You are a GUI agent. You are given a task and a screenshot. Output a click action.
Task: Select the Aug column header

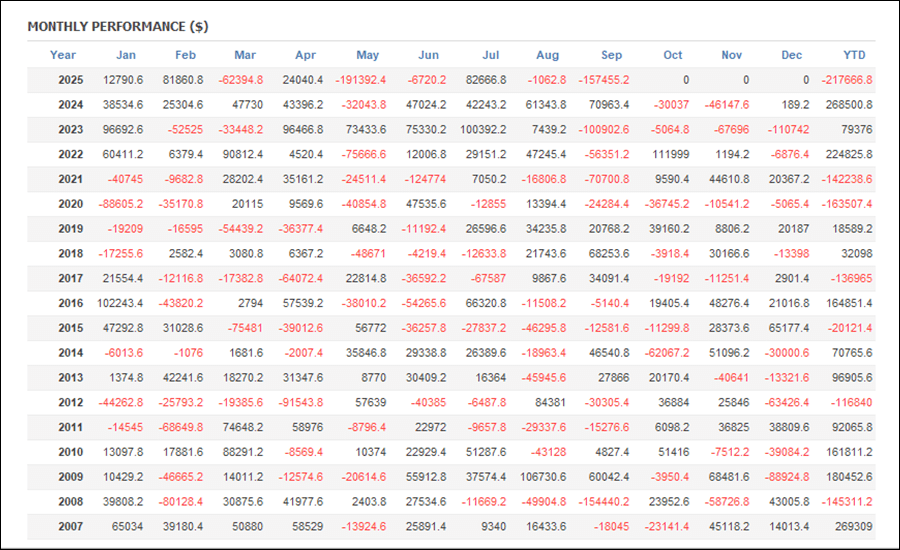(547, 55)
